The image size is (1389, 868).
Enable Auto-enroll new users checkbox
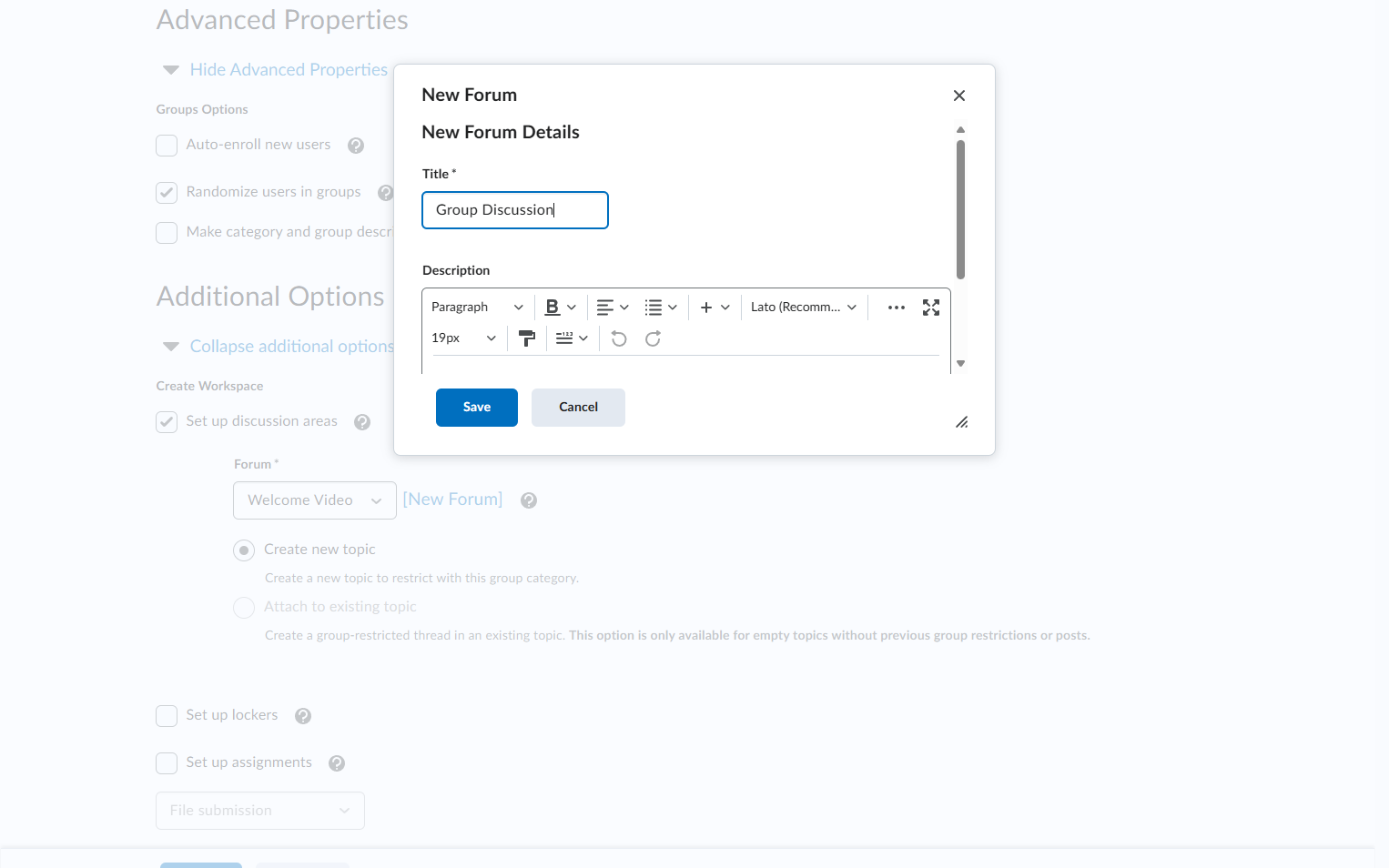[167, 146]
